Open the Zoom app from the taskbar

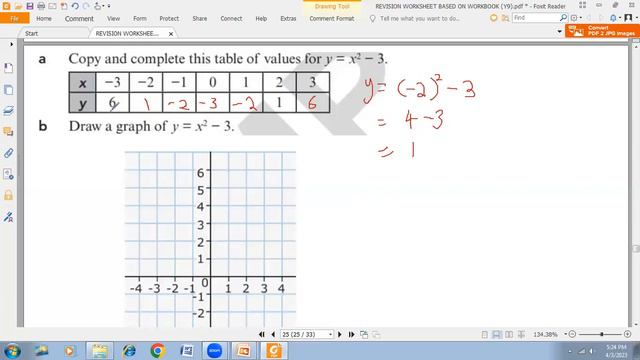point(214,351)
